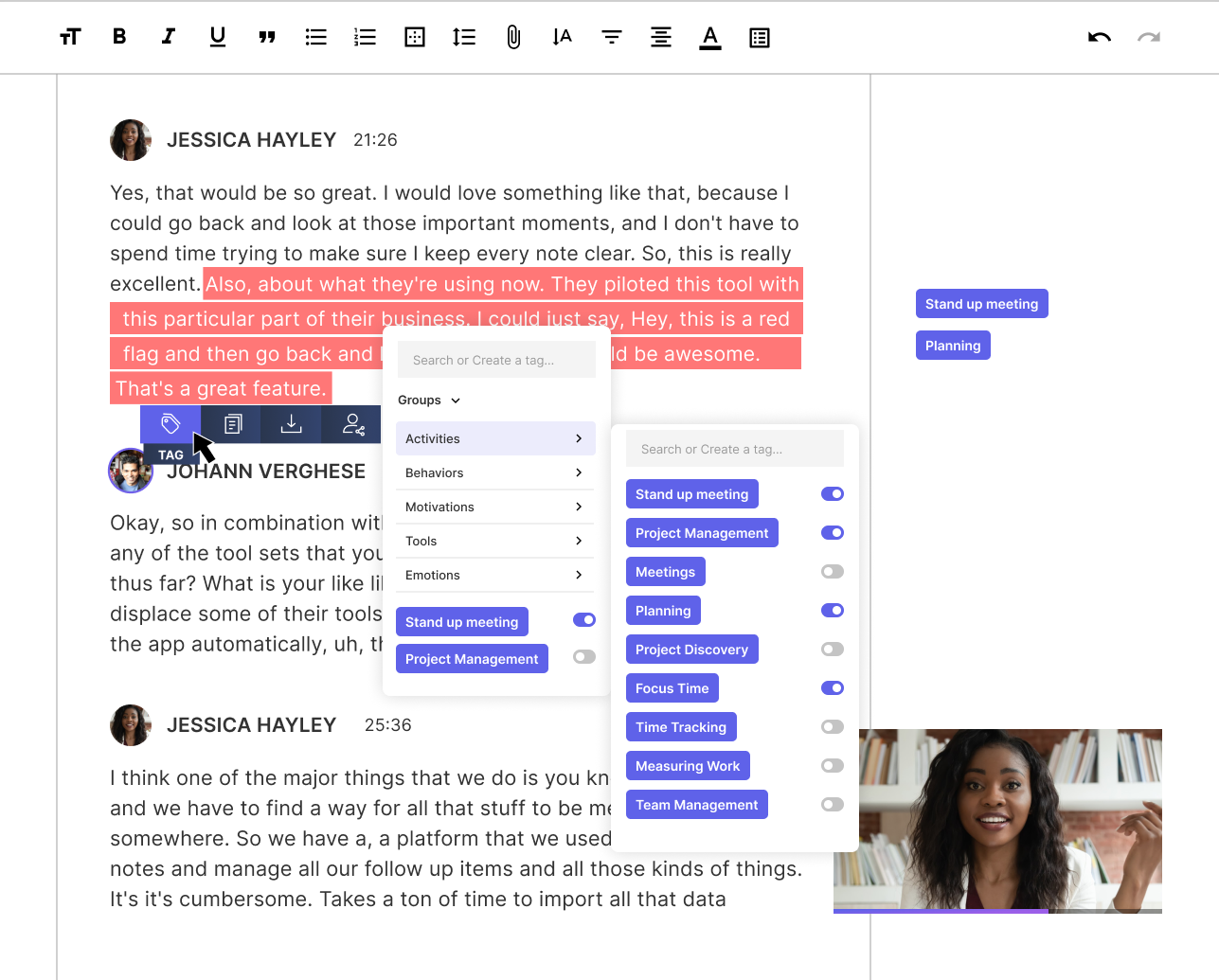Viewport: 1219px width, 980px height.
Task: Undo the last change
Action: tap(1099, 37)
